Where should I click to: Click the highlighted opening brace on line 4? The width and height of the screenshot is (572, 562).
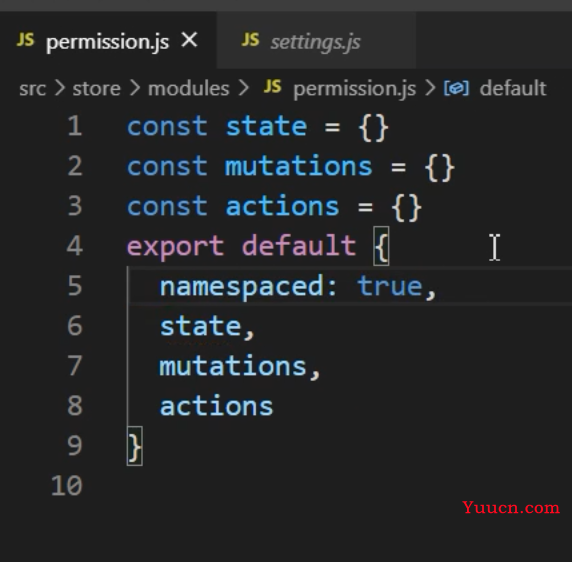[x=382, y=246]
